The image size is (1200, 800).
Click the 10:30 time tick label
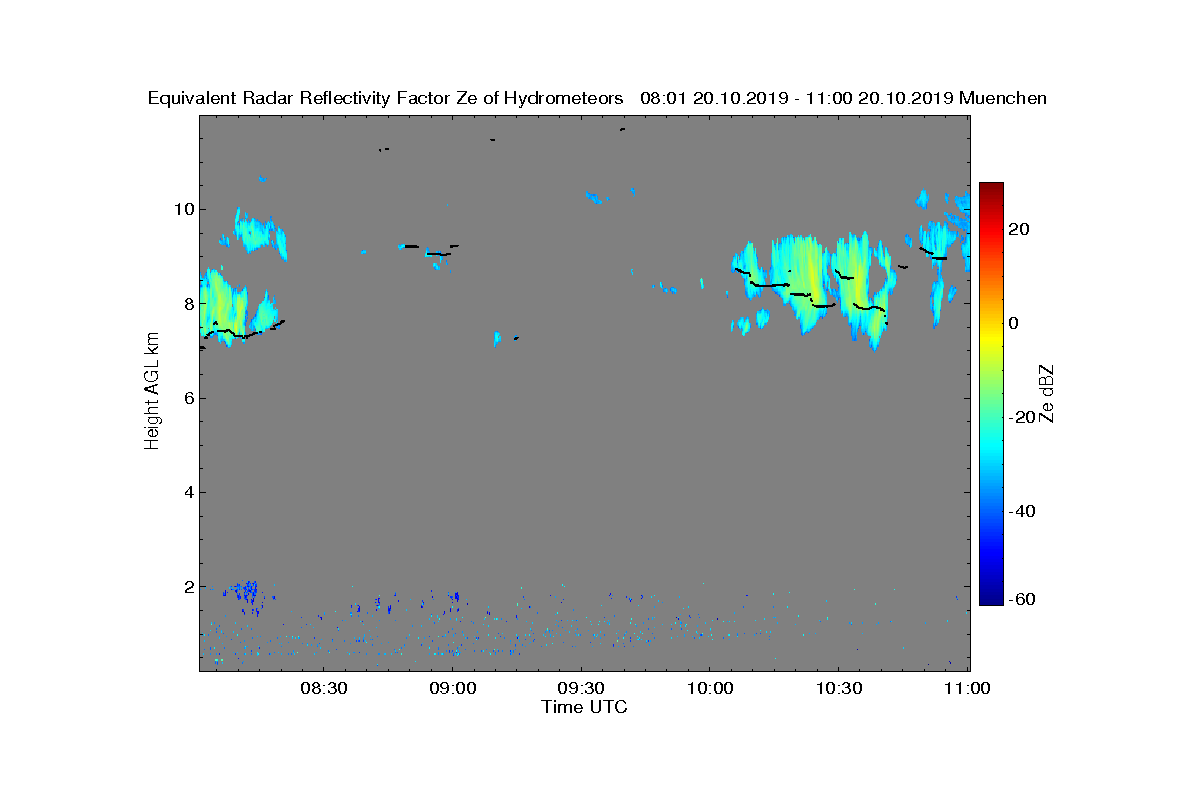pos(839,688)
